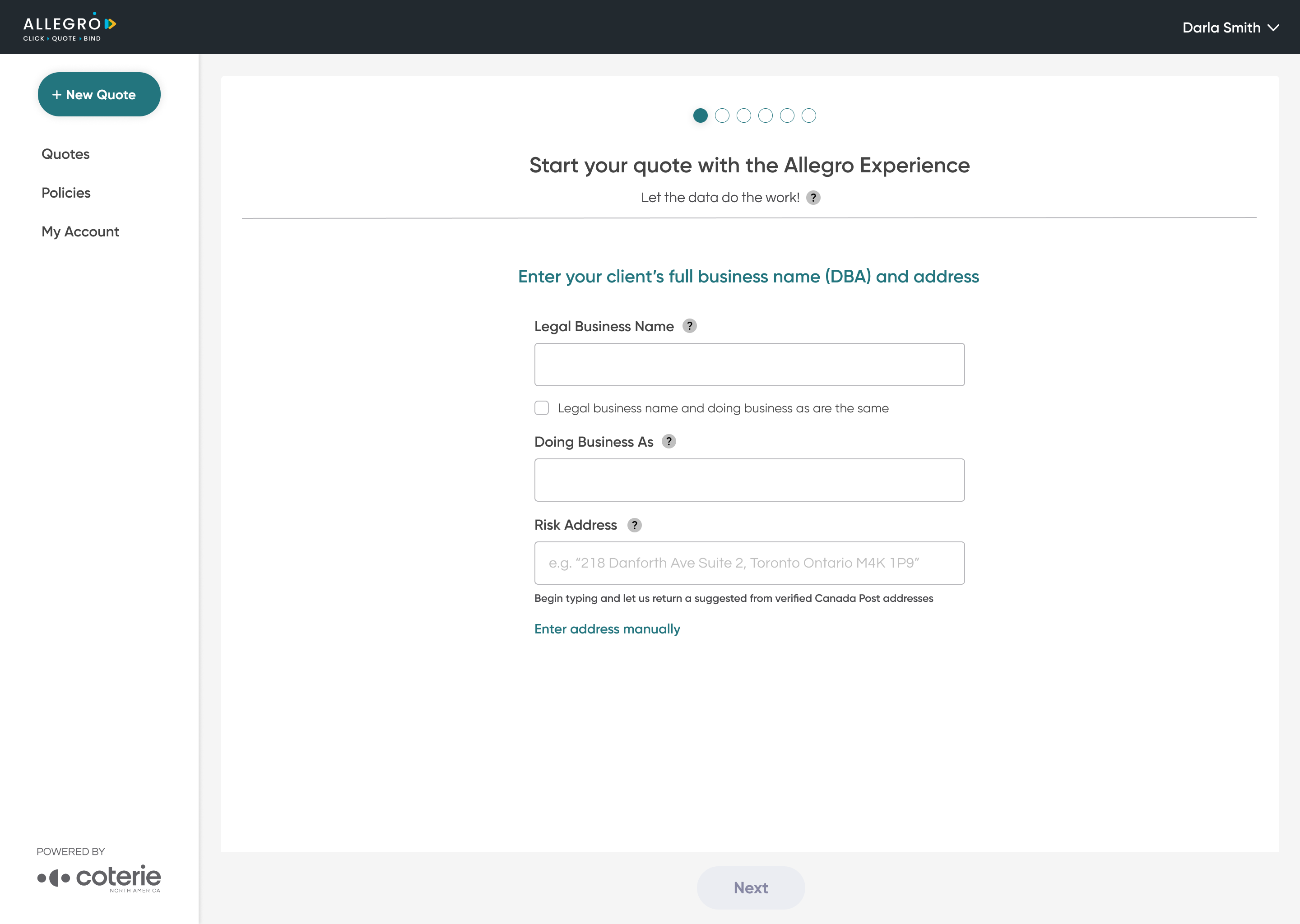Go to Policies in the sidebar
The image size is (1300, 924).
click(x=66, y=193)
